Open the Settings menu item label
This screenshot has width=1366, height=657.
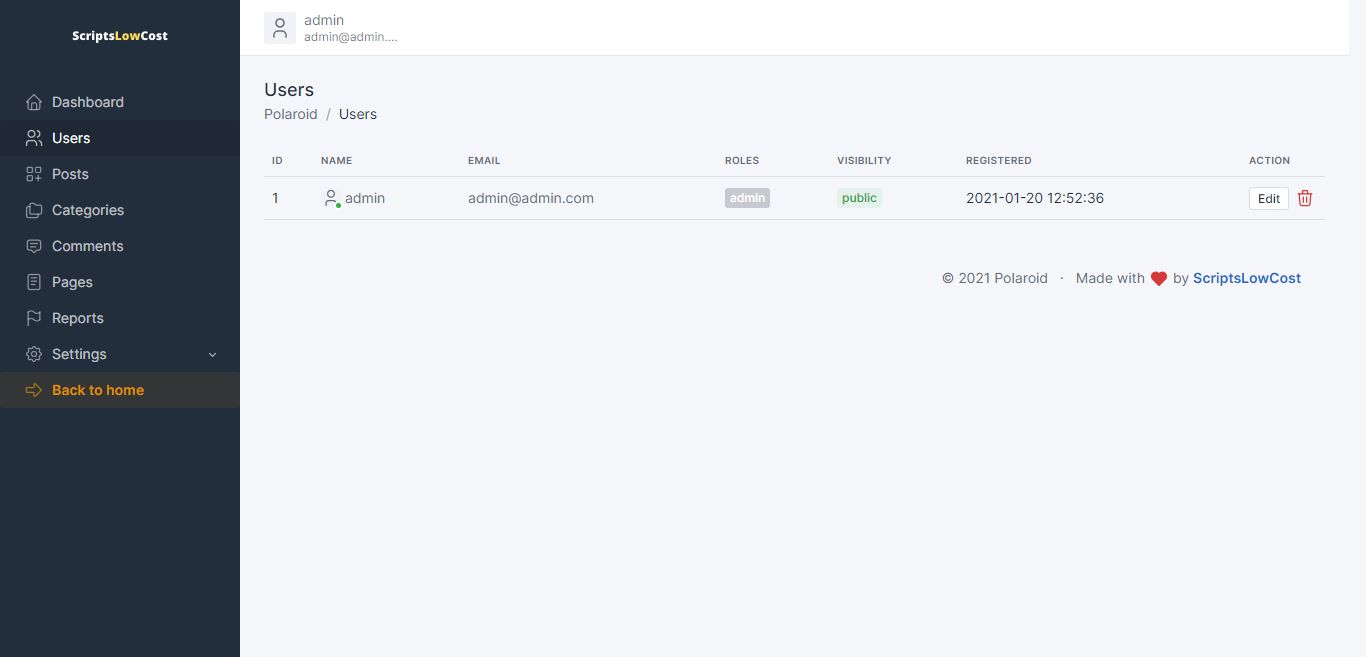tap(79, 354)
